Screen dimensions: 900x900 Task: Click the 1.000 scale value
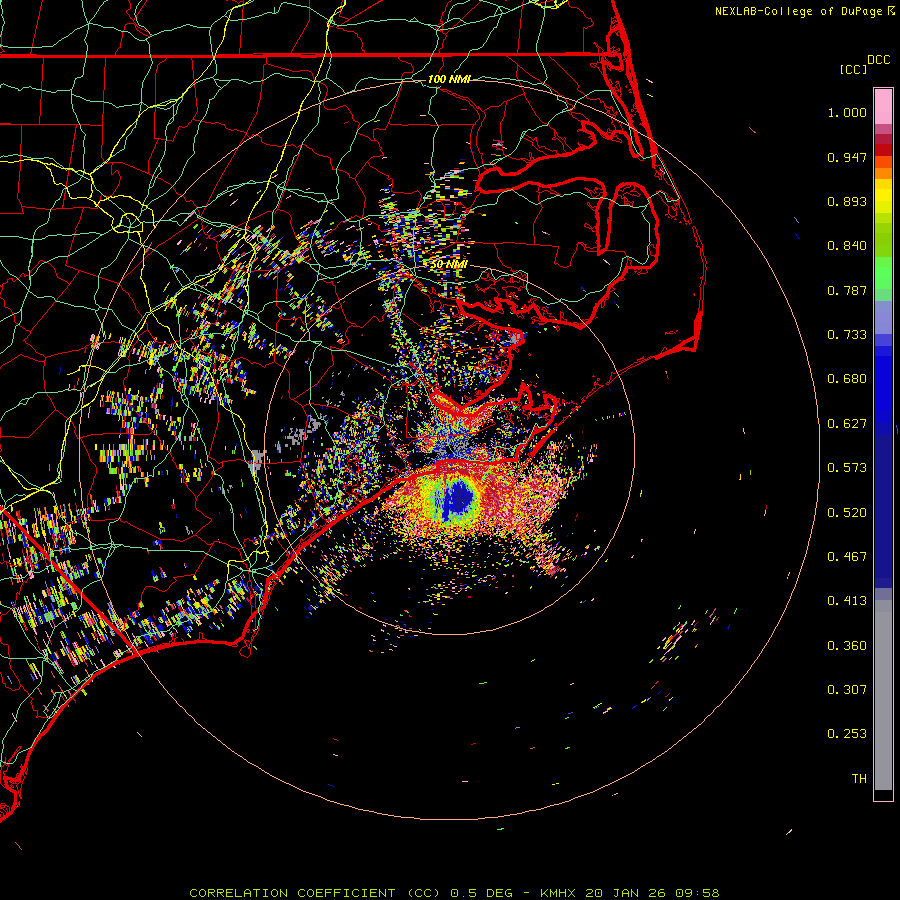pyautogui.click(x=847, y=112)
